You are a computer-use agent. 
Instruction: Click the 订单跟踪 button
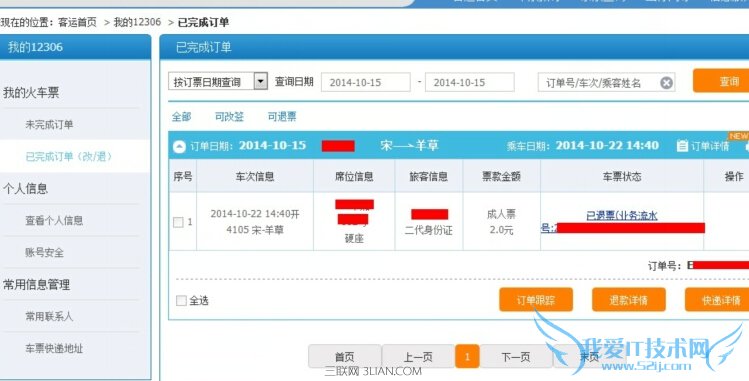[x=536, y=300]
